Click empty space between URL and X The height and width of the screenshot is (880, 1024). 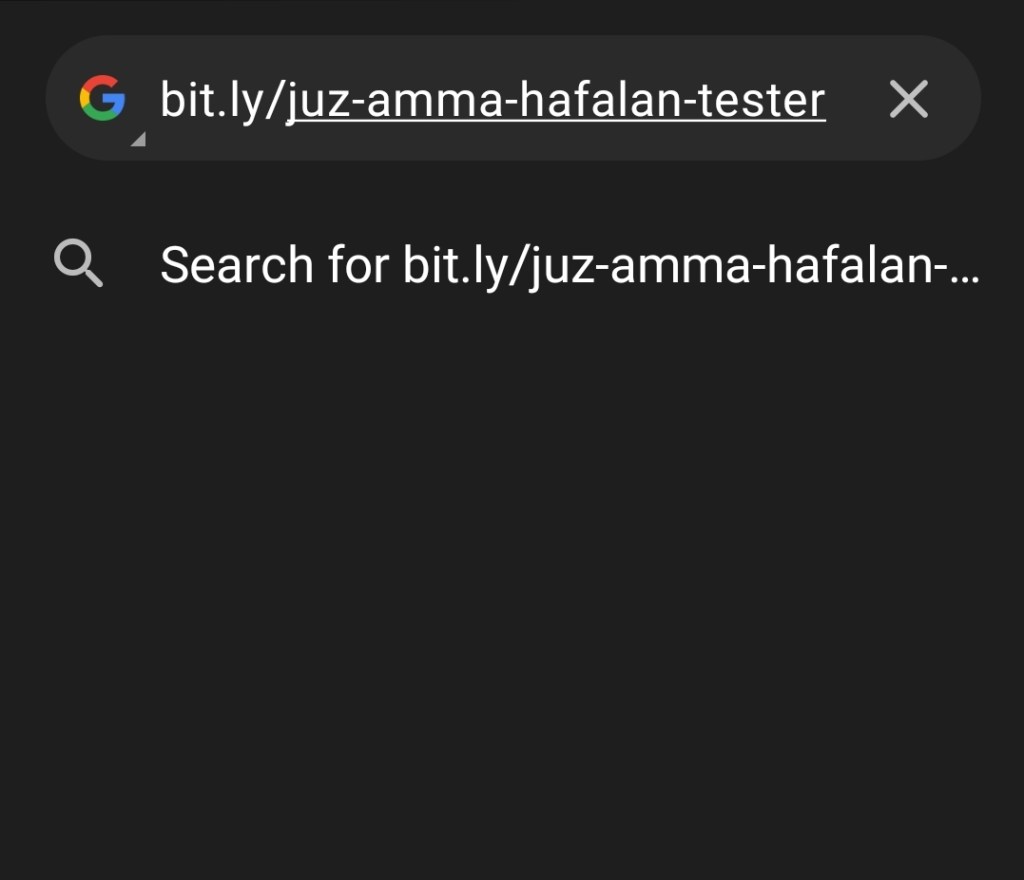click(x=853, y=99)
